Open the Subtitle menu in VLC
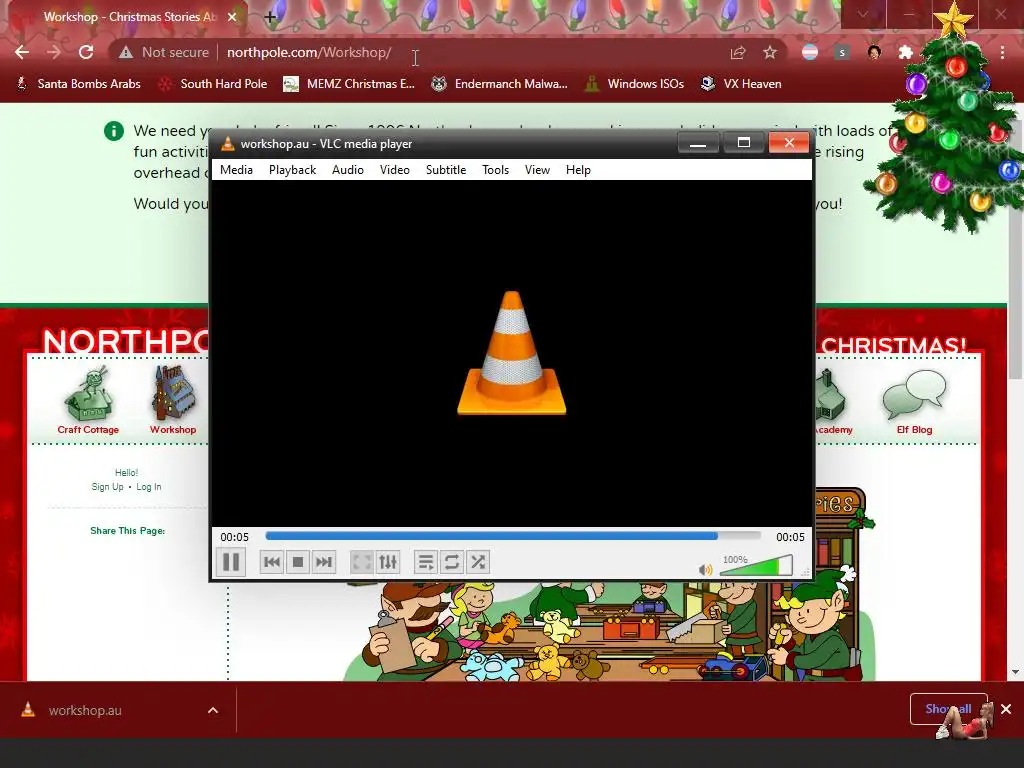This screenshot has height=768, width=1024. [x=446, y=170]
